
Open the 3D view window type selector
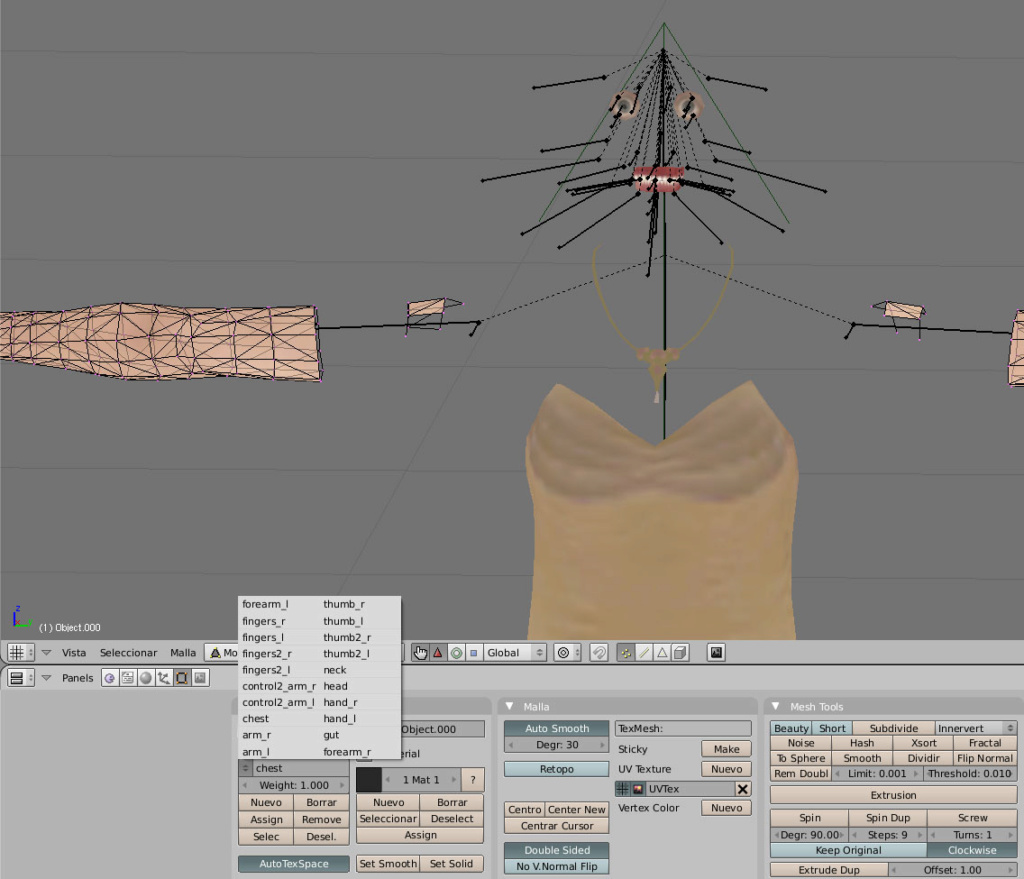point(20,652)
